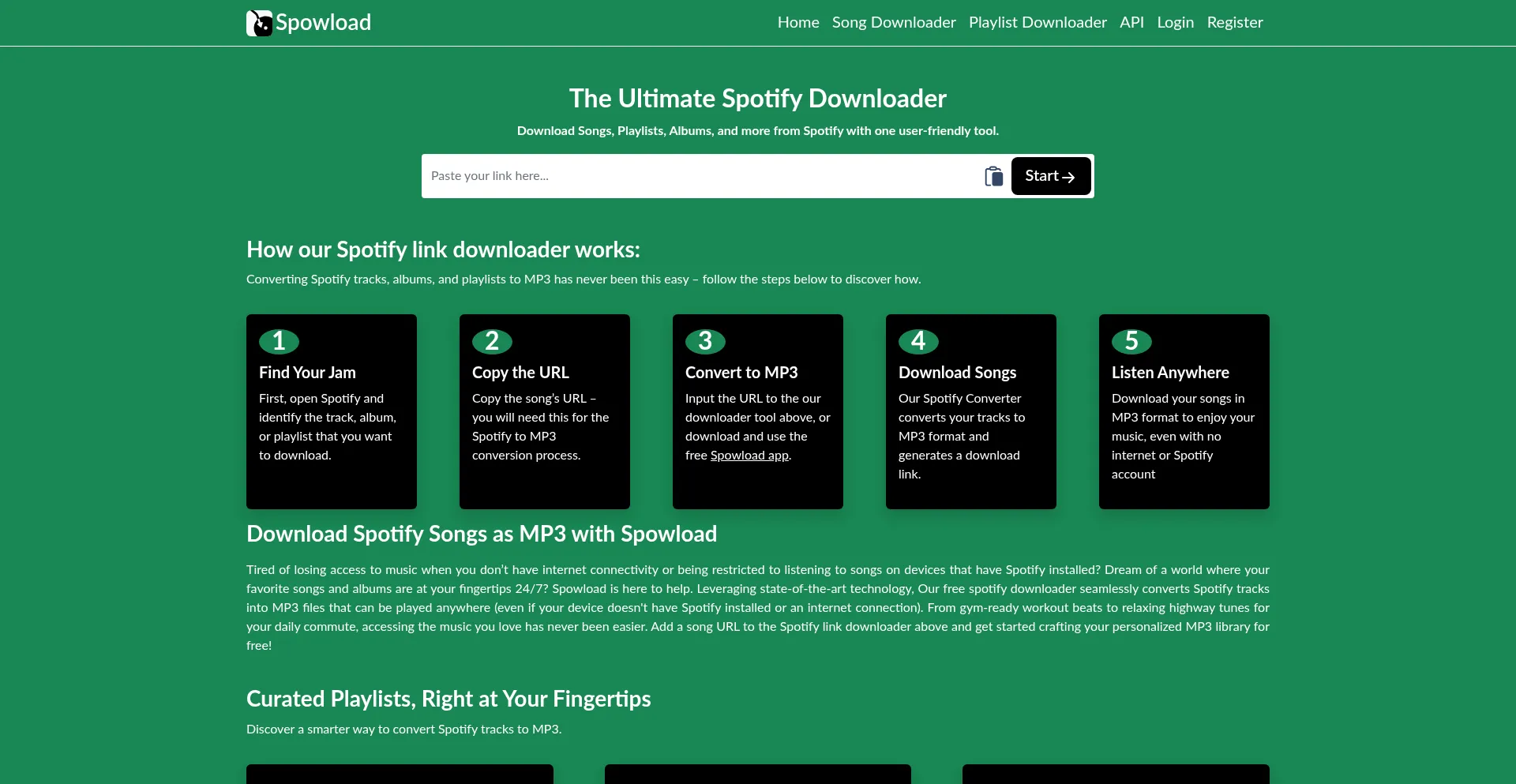The image size is (1516, 784).
Task: Click the clipboard paste icon
Action: click(x=994, y=176)
